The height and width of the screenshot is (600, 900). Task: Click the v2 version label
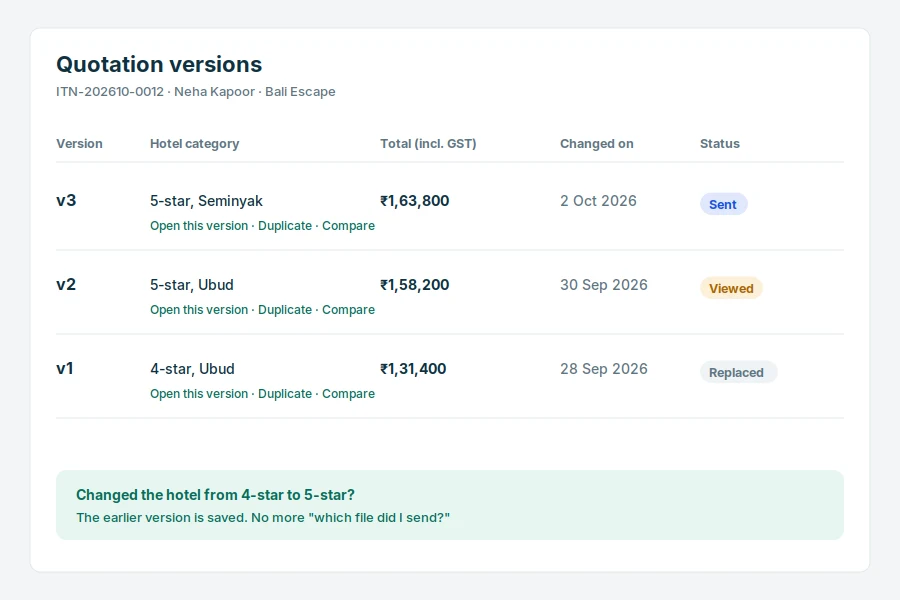tap(66, 284)
